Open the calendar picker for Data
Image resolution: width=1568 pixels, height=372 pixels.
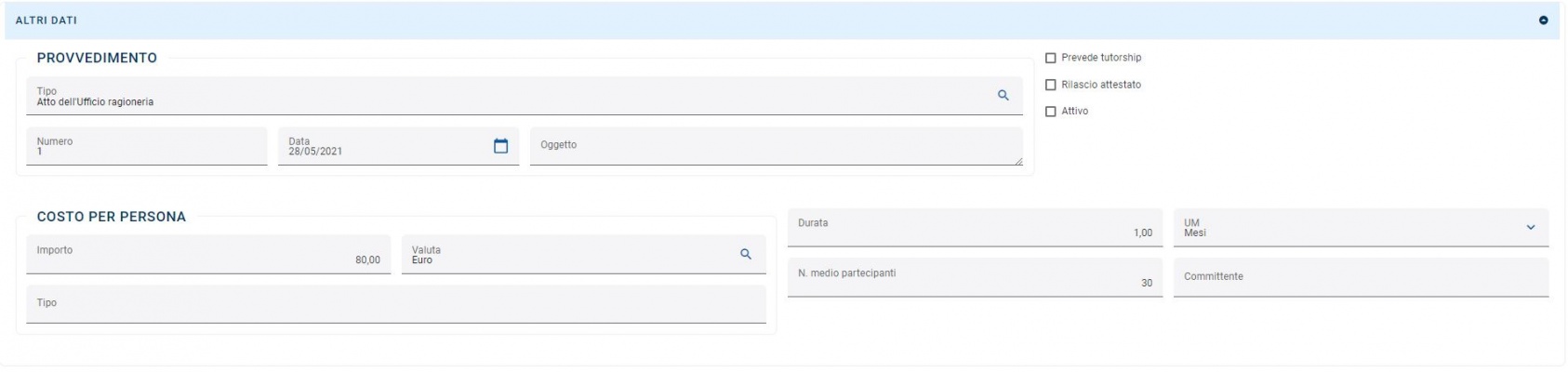click(x=500, y=146)
